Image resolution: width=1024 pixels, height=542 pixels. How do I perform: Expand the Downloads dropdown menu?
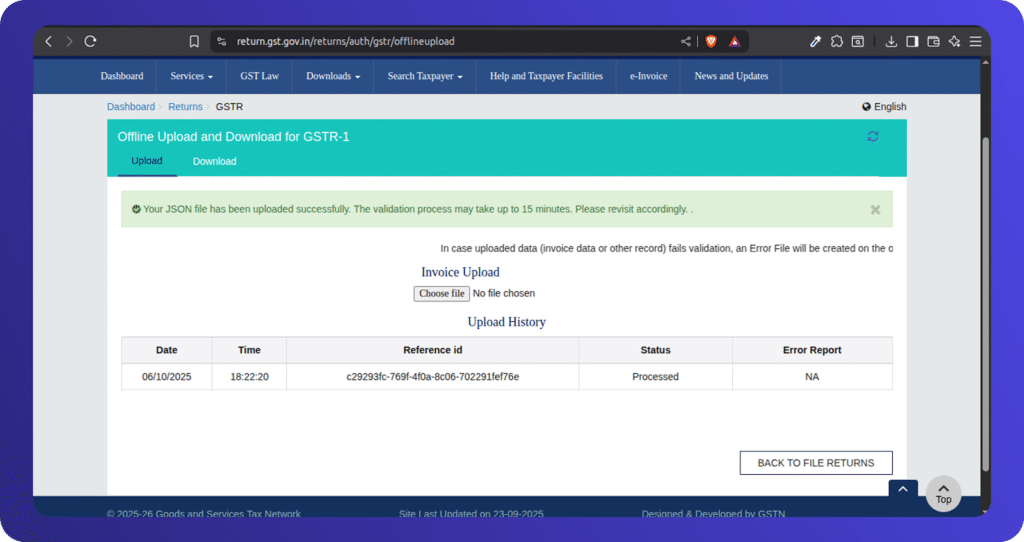[x=333, y=76]
